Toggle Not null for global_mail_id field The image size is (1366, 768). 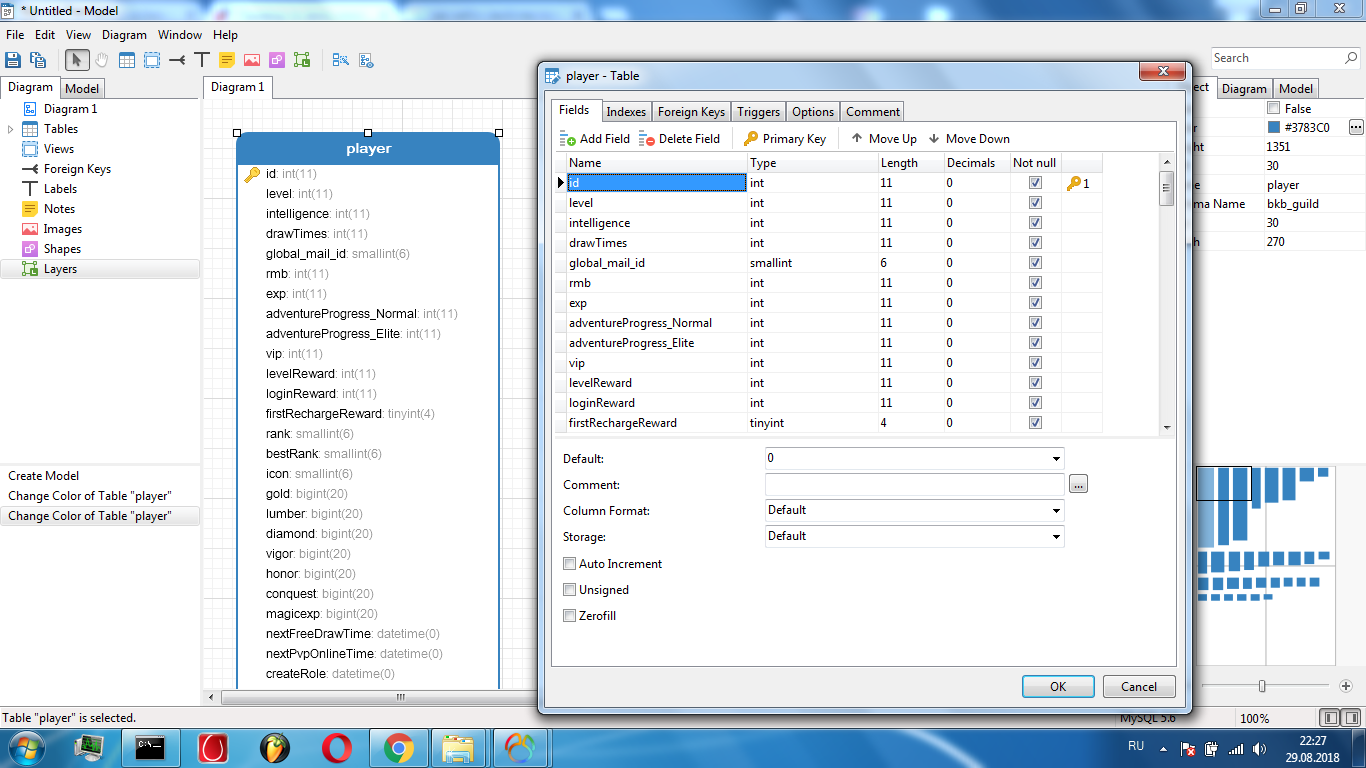[1035, 263]
